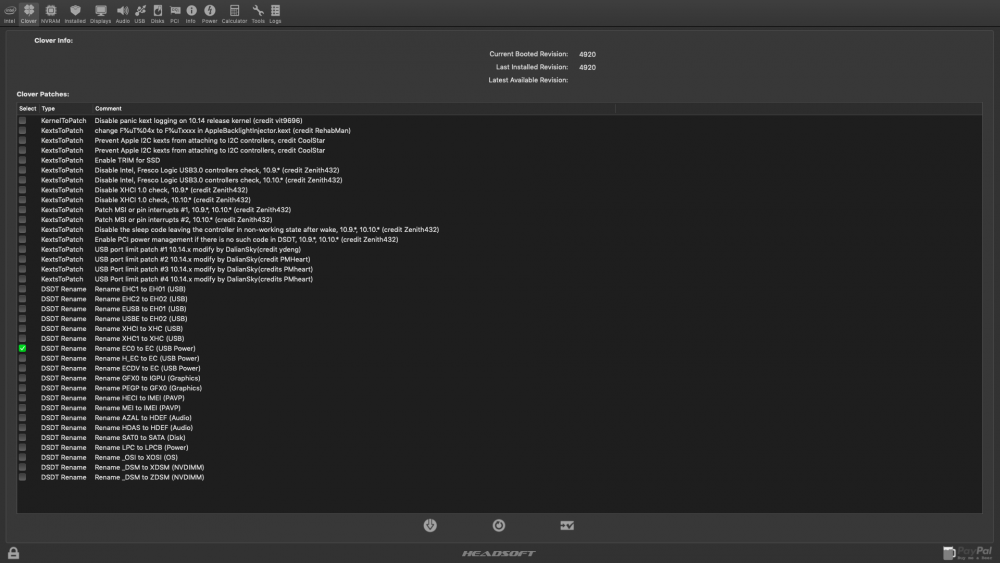Select 'USB Port limit patch #4' row
The width and height of the screenshot is (1000, 563).
[x=499, y=279]
